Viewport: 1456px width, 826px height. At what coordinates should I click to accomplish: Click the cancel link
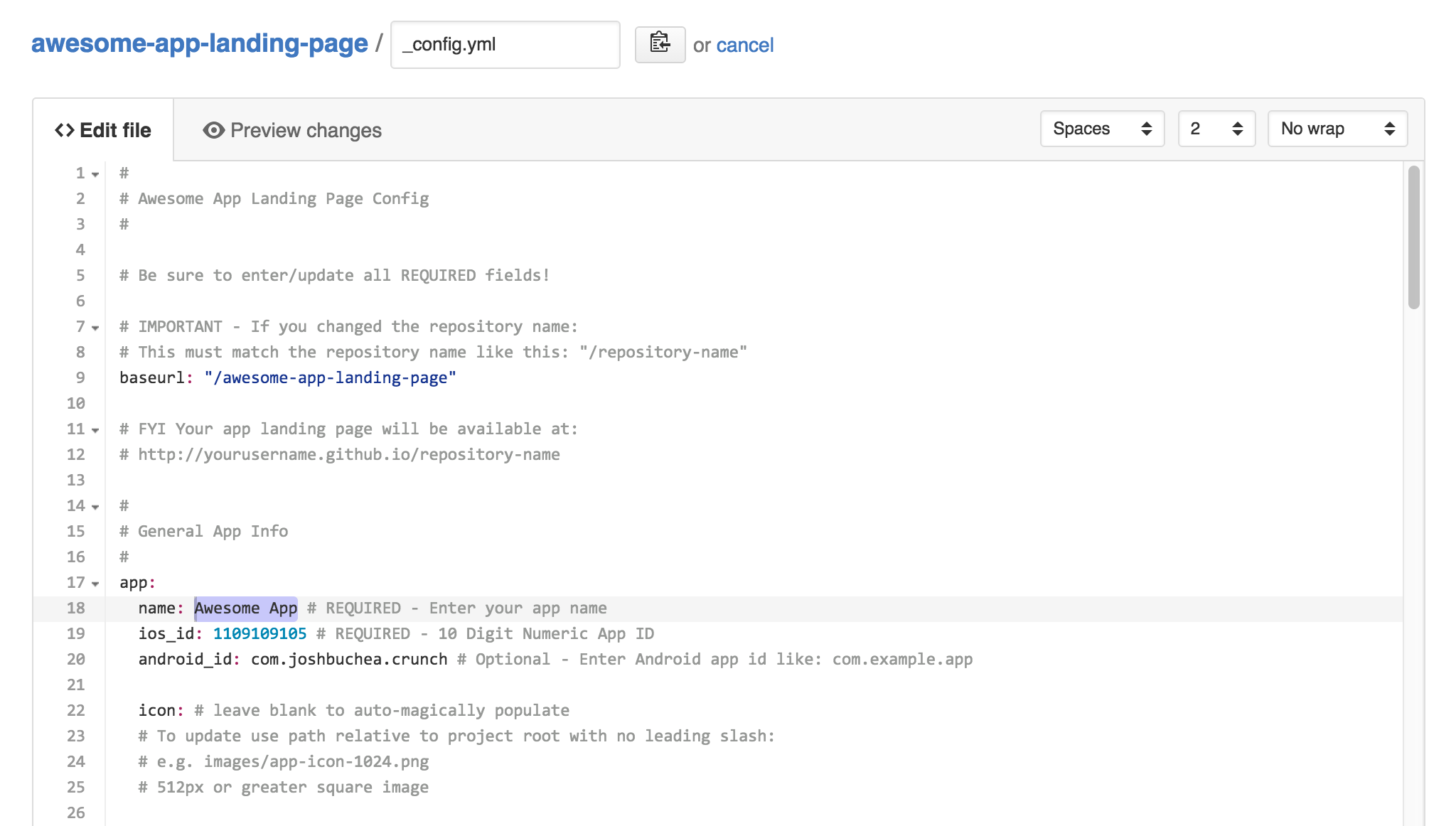coord(744,45)
